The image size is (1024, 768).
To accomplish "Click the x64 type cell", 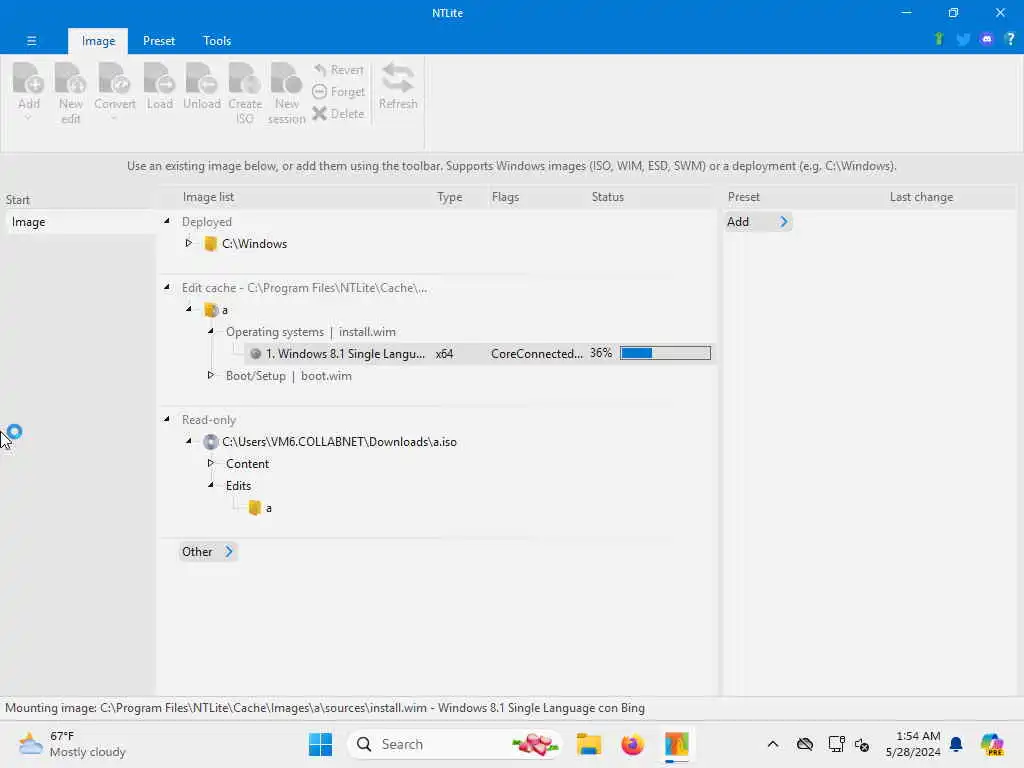I will coord(444,354).
